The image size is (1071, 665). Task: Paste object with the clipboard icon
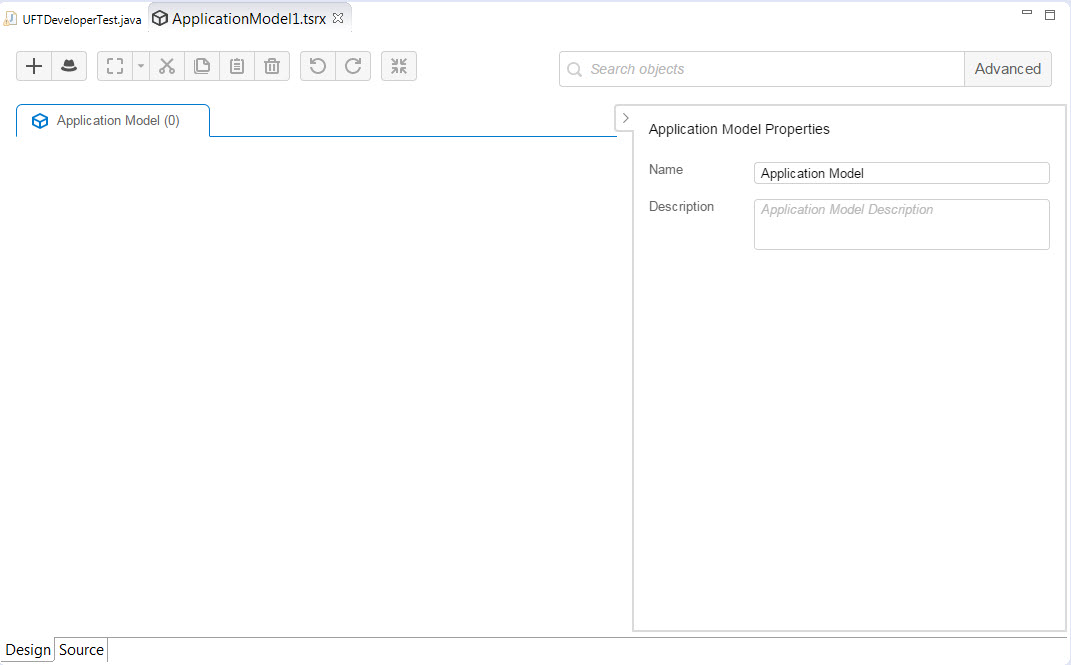point(237,66)
